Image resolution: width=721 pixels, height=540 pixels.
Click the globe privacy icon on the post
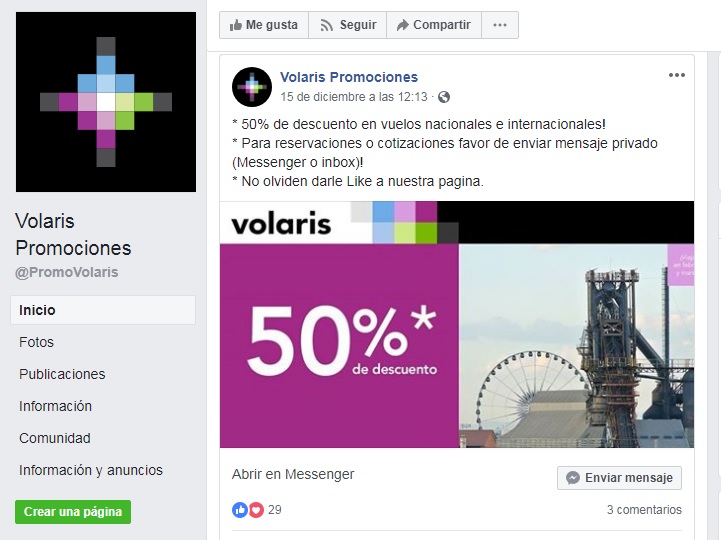[444, 97]
